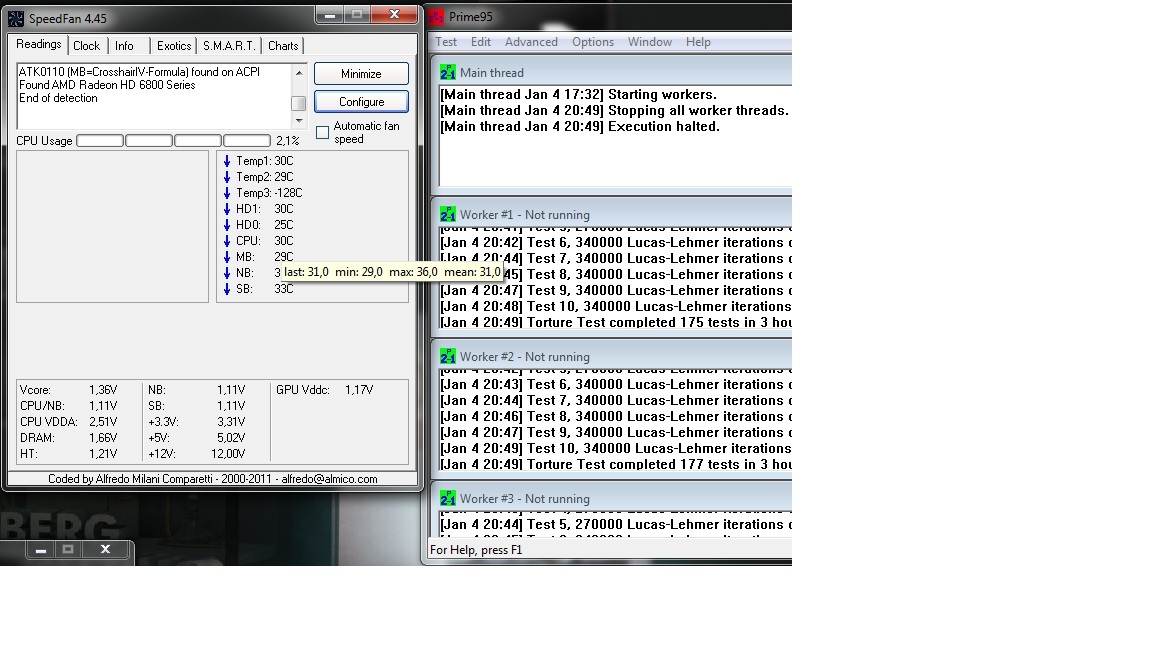Click Worker #1 'Torture Test completed 175 tests' line

coord(616,322)
